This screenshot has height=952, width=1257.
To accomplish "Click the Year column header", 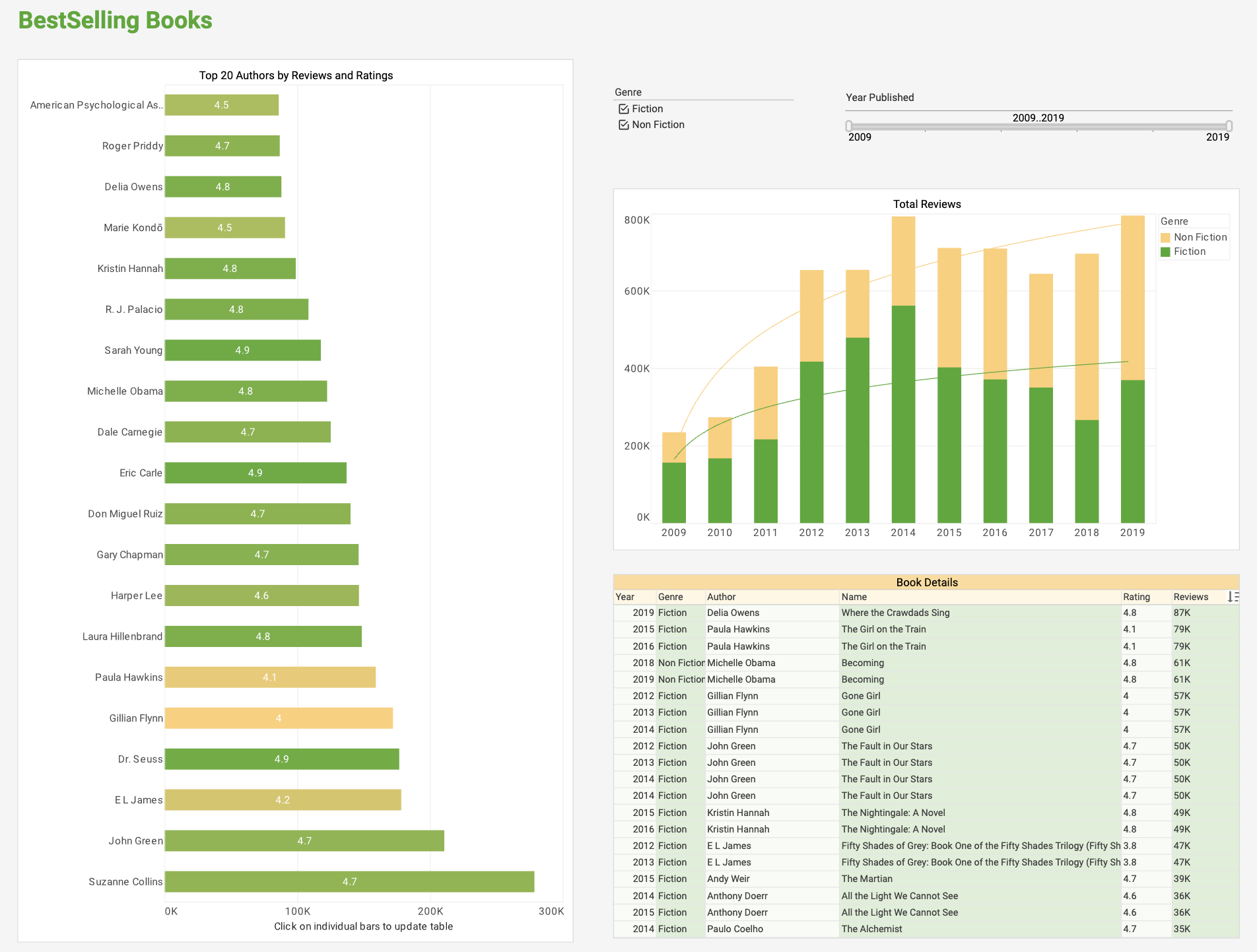I will pyautogui.click(x=635, y=597).
